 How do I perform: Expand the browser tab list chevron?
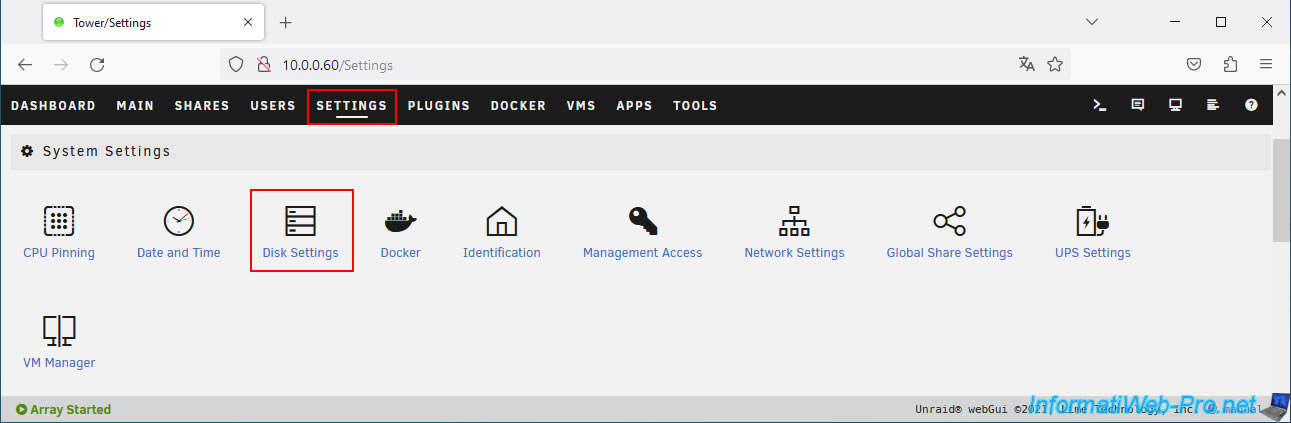pyautogui.click(x=1092, y=22)
